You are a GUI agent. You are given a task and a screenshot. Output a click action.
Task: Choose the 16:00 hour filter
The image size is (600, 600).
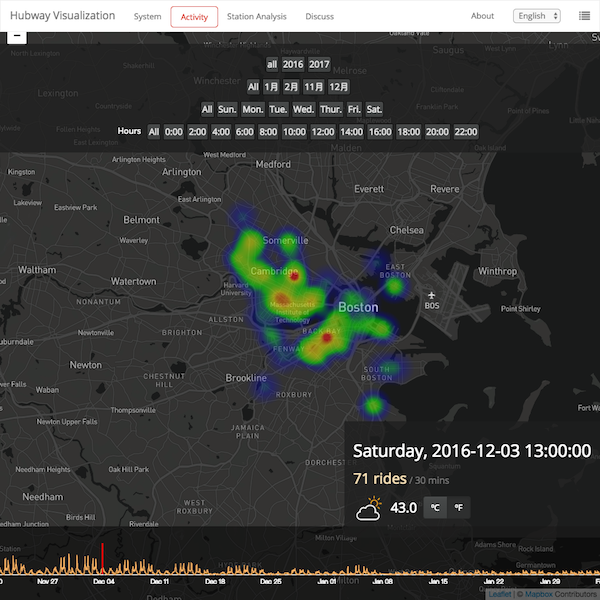pos(380,132)
